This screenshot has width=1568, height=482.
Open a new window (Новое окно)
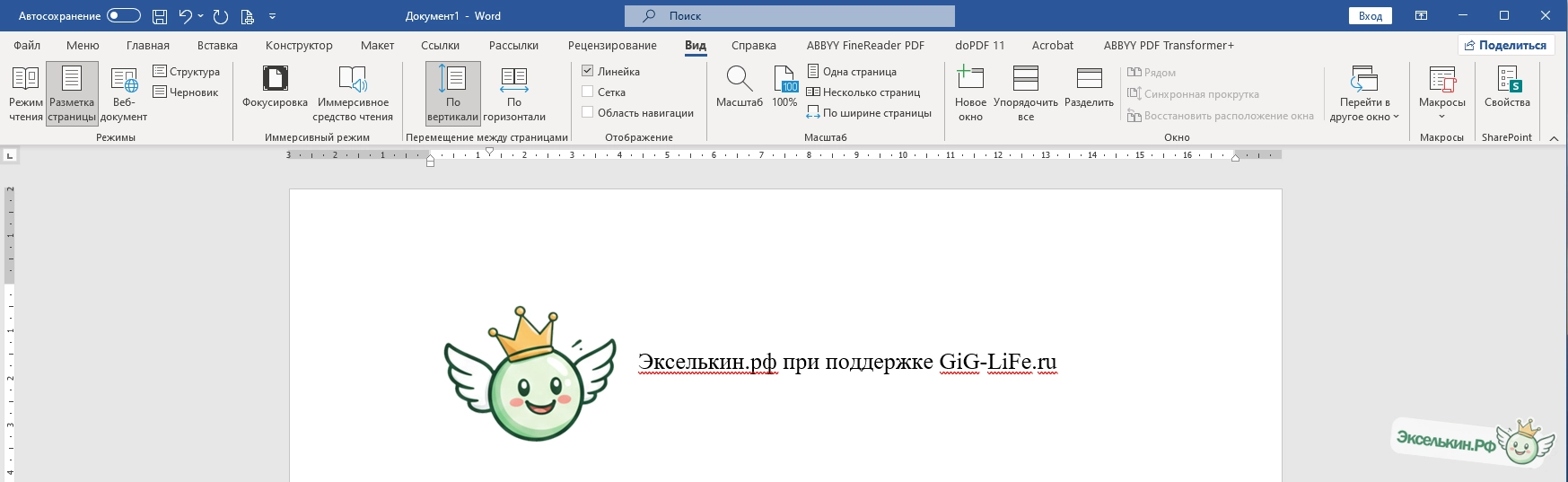(970, 92)
